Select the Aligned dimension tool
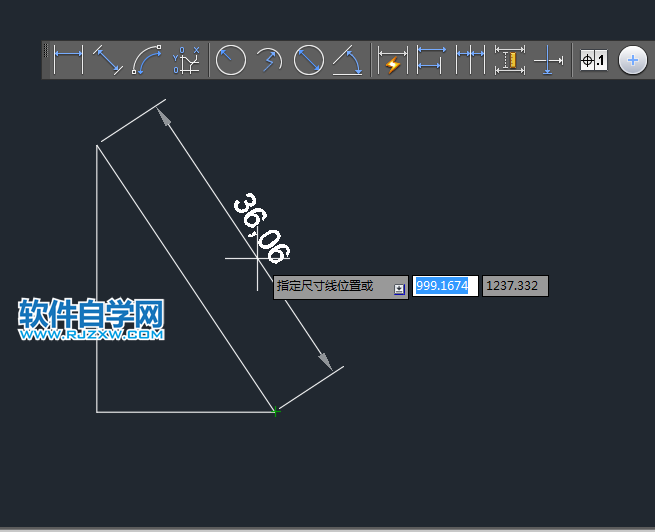This screenshot has height=532, width=655. [x=108, y=60]
